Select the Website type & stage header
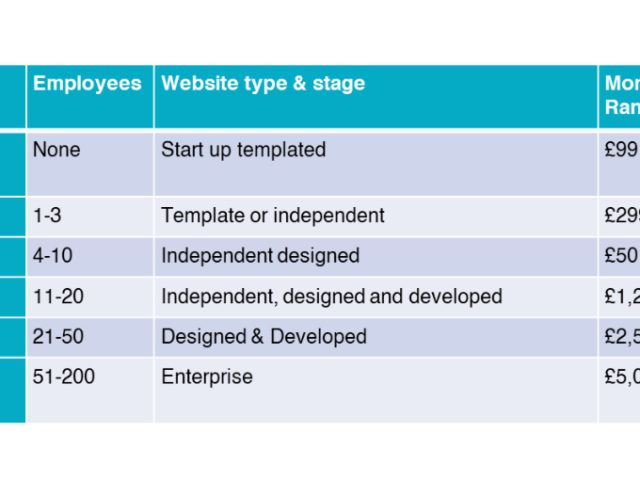Screen dimensions: 640x480 tap(263, 84)
